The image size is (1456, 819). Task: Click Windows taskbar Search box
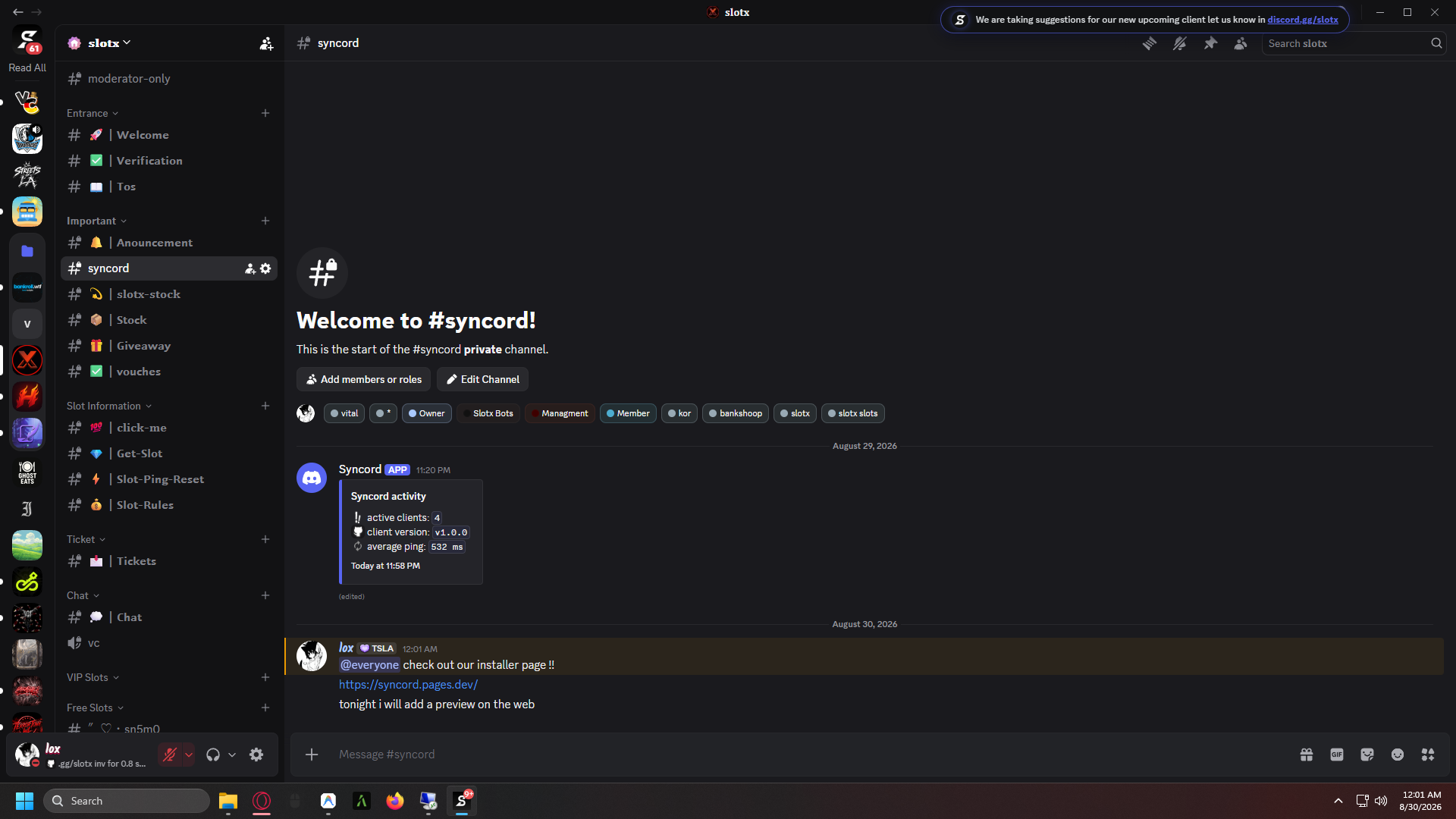[126, 801]
